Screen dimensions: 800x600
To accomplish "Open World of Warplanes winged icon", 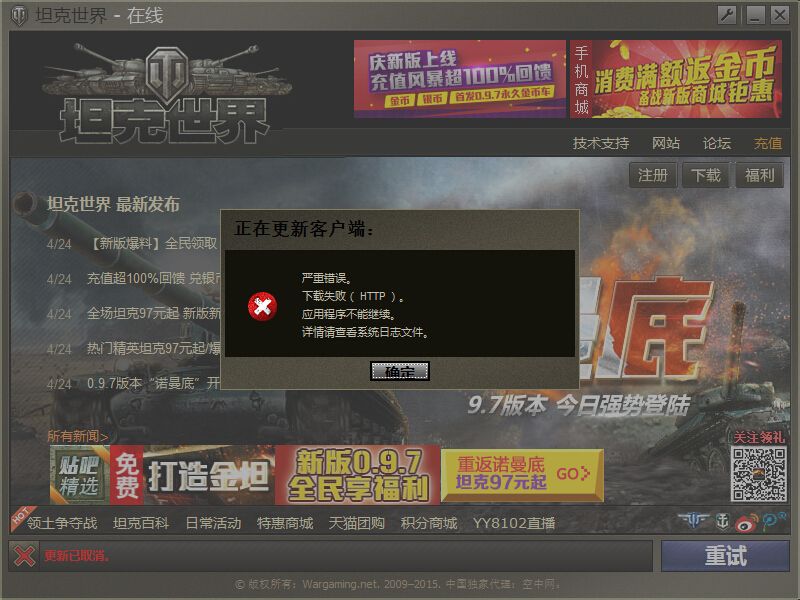I will coord(694,521).
